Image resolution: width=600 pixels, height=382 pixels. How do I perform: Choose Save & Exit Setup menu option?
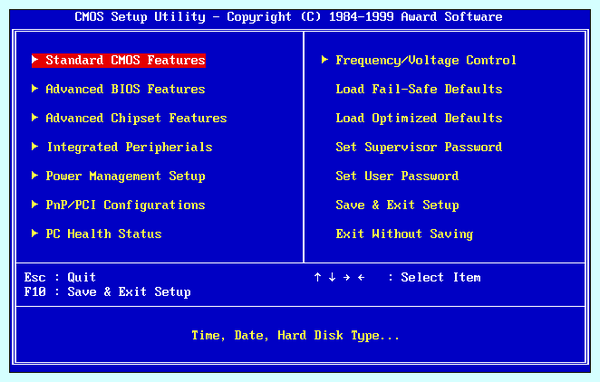click(x=397, y=205)
